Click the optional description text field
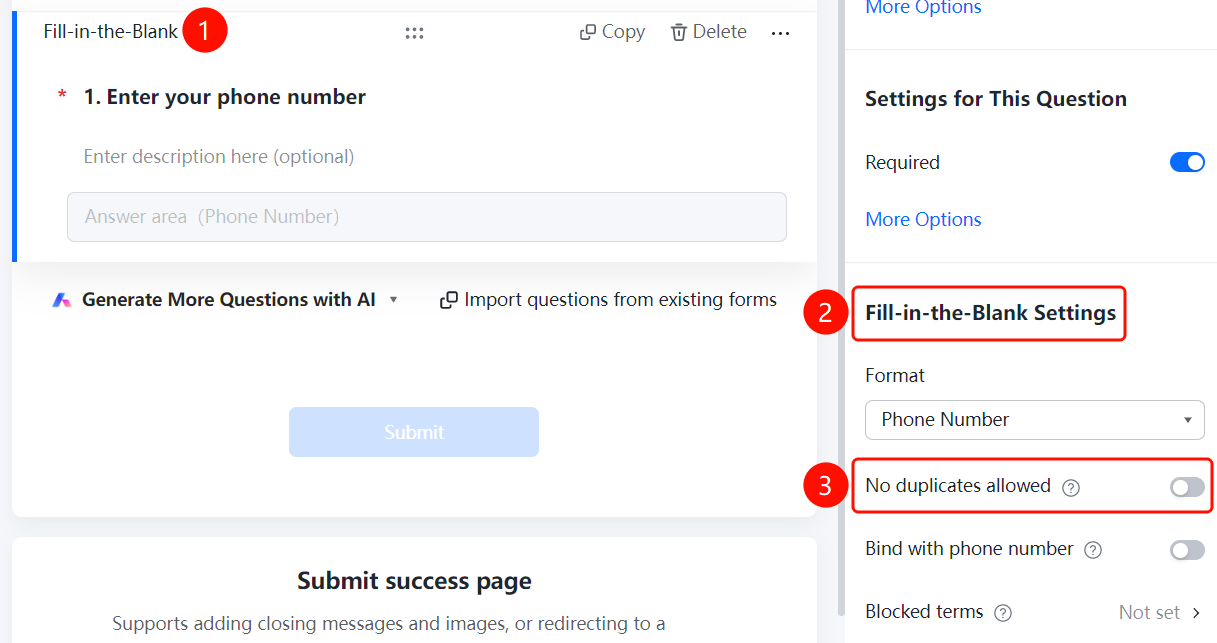The image size is (1217, 643). tap(219, 157)
